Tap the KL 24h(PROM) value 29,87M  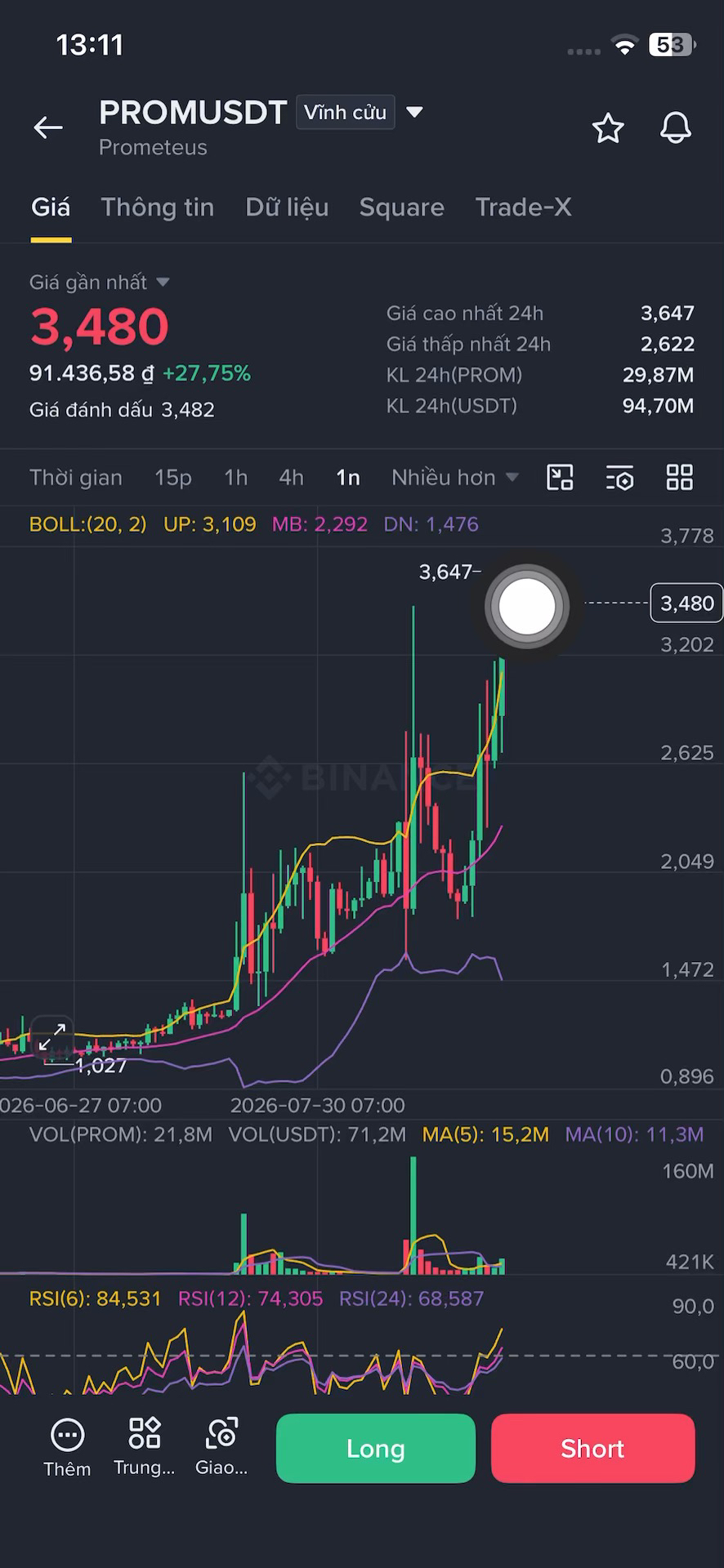[659, 376]
